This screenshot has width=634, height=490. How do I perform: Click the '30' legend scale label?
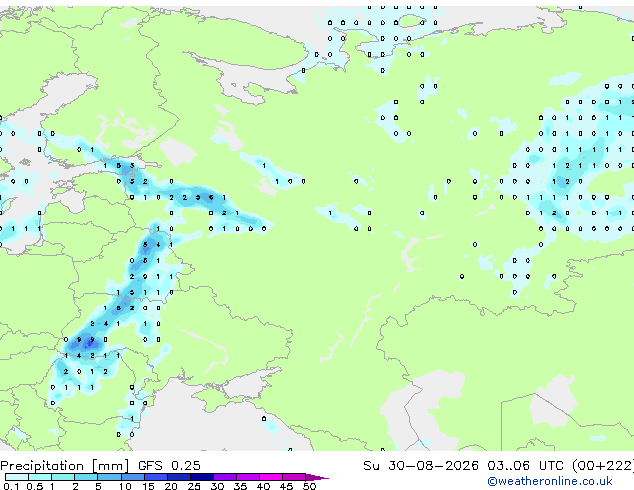coord(217,486)
